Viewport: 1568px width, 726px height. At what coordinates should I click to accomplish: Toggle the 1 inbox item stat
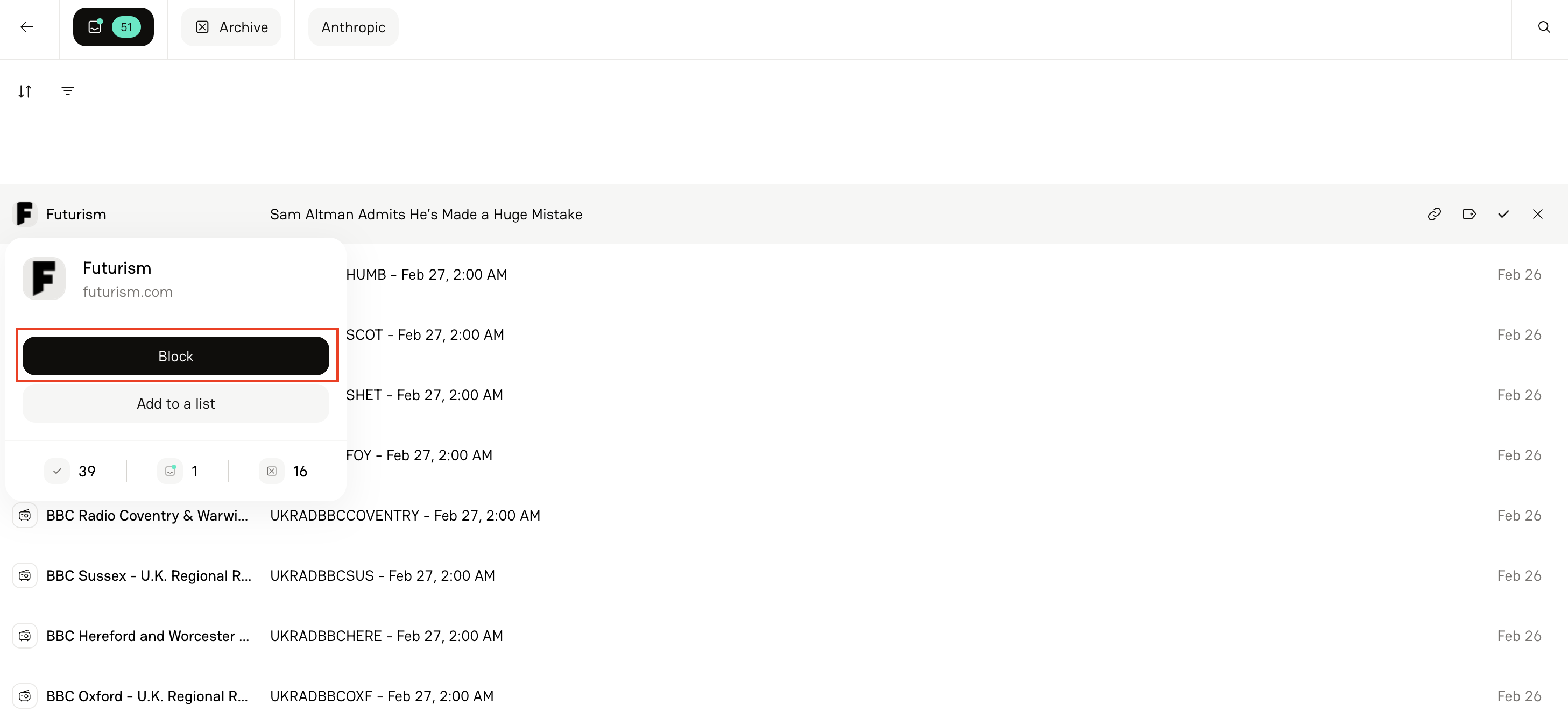(182, 471)
